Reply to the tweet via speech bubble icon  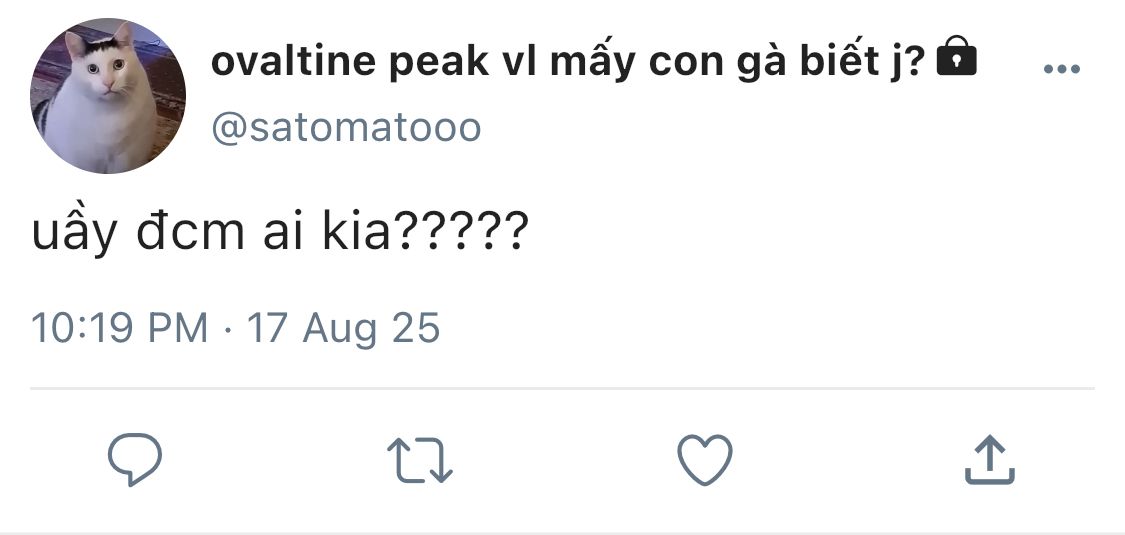click(x=135, y=460)
